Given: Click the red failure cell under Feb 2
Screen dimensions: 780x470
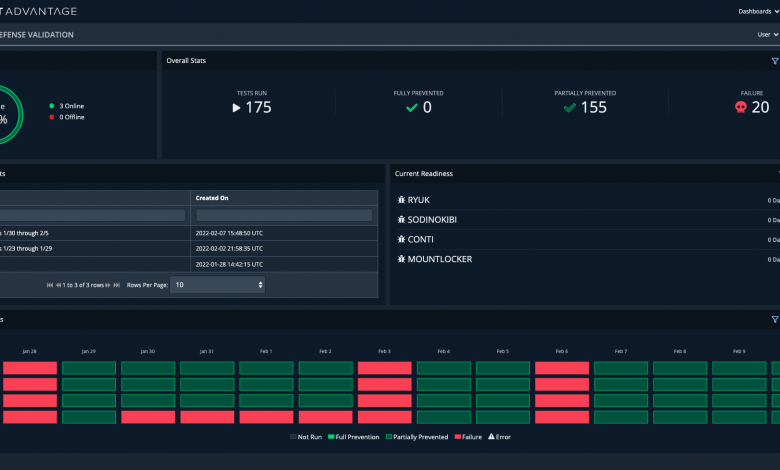Looking at the screenshot, I should pyautogui.click(x=325, y=417).
